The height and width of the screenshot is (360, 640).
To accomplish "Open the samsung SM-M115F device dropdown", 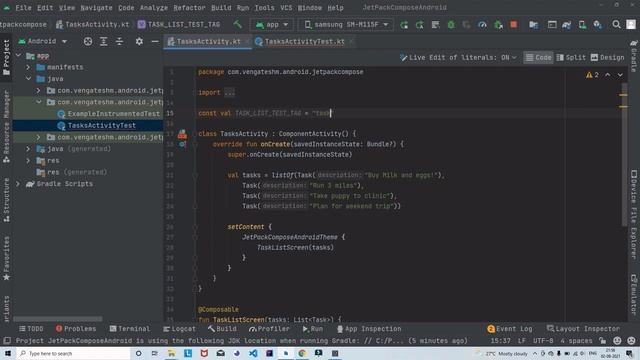I will [x=346, y=24].
